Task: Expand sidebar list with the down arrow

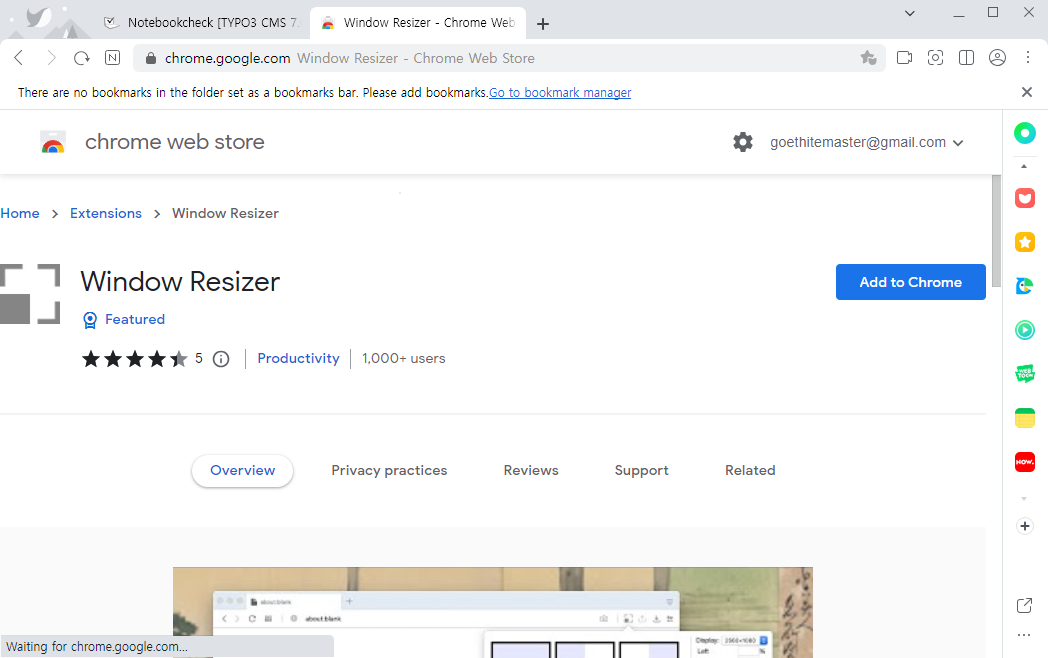Action: pyautogui.click(x=1024, y=499)
